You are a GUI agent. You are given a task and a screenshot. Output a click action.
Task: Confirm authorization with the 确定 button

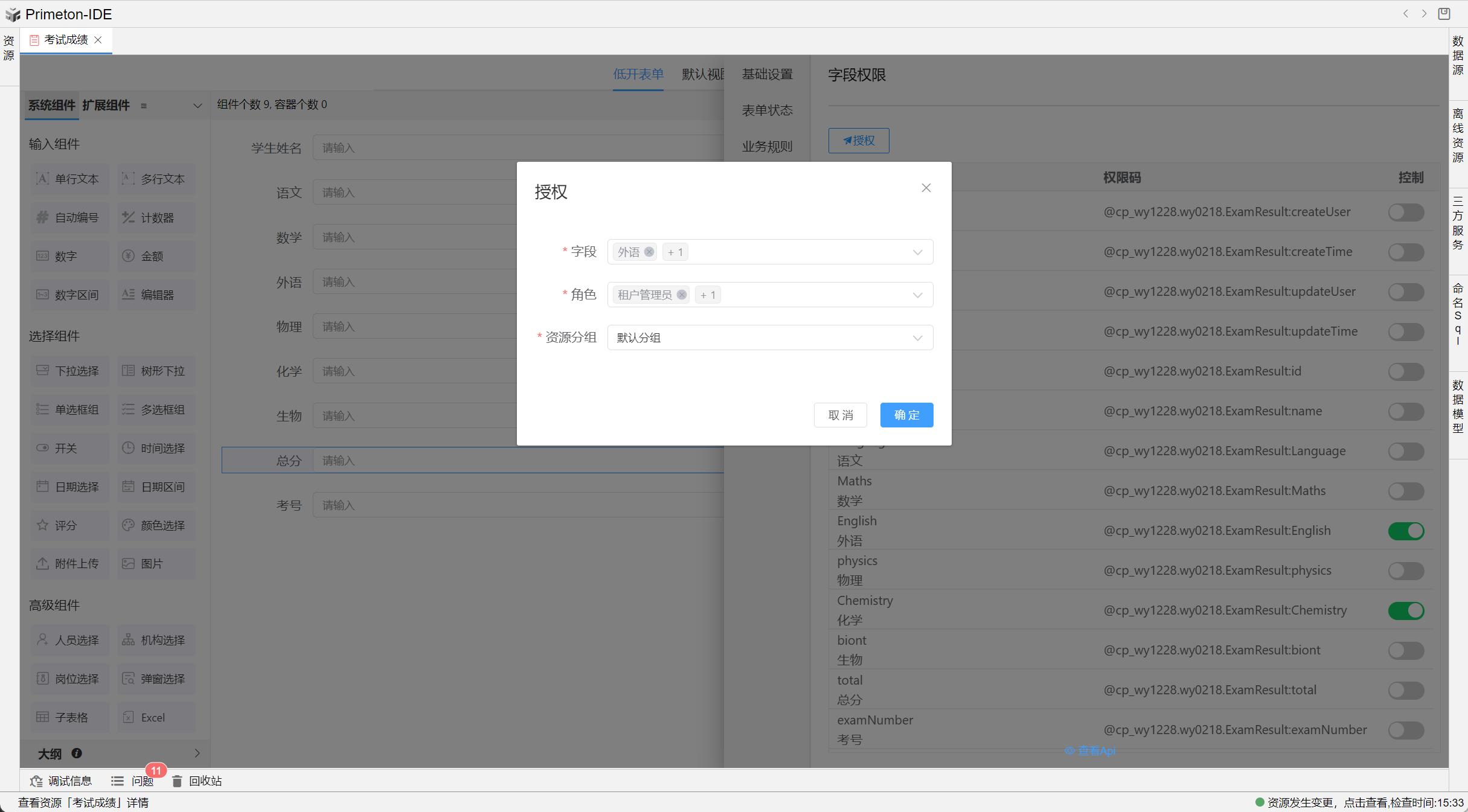click(x=906, y=415)
